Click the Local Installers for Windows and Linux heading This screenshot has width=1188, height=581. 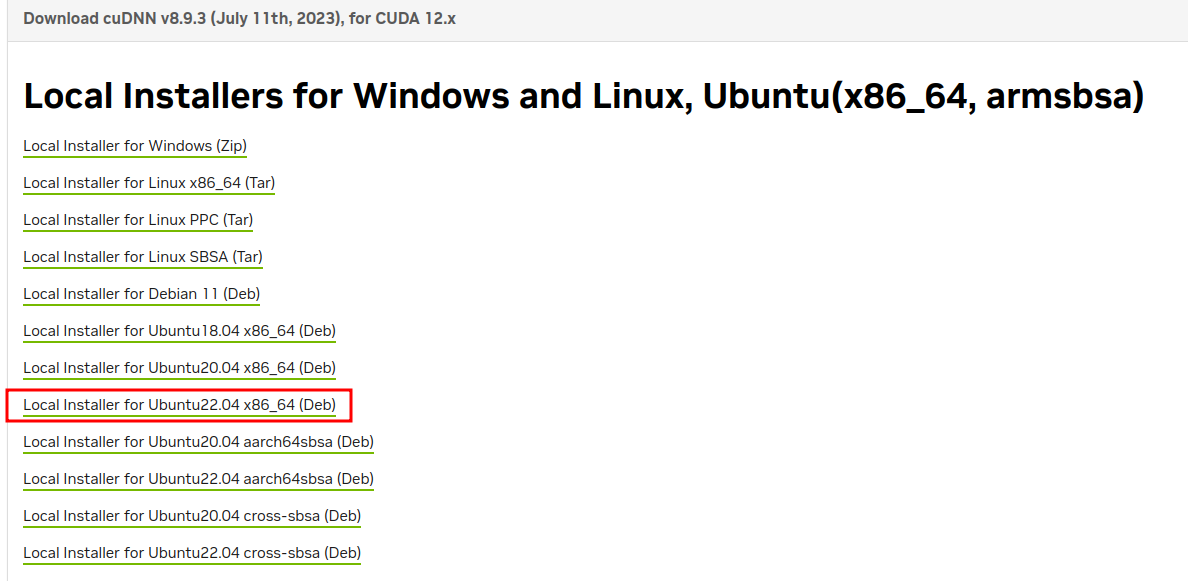[x=583, y=96]
